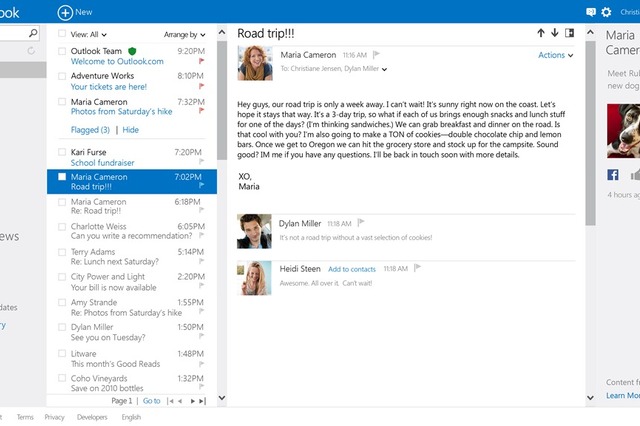Tick the select-all checkbox beside View

pyautogui.click(x=62, y=33)
